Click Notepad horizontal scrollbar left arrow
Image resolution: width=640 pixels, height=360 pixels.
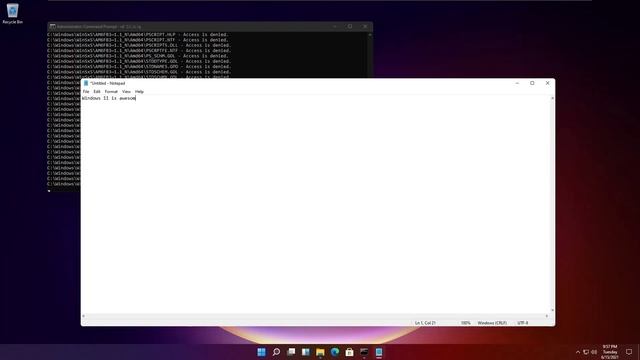(84, 316)
